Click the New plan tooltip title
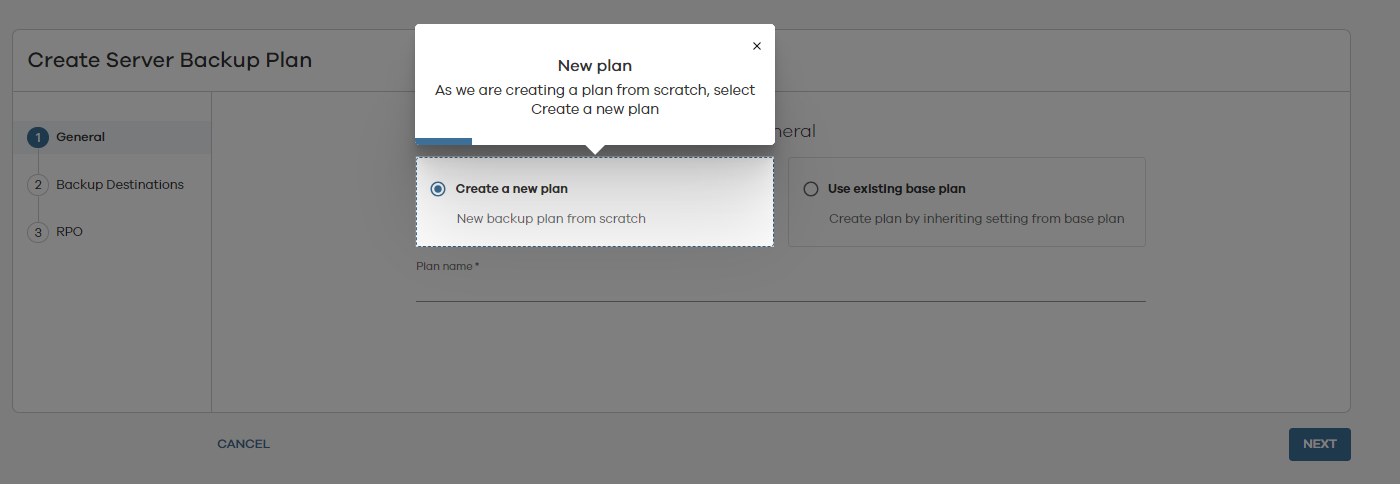 coord(595,66)
